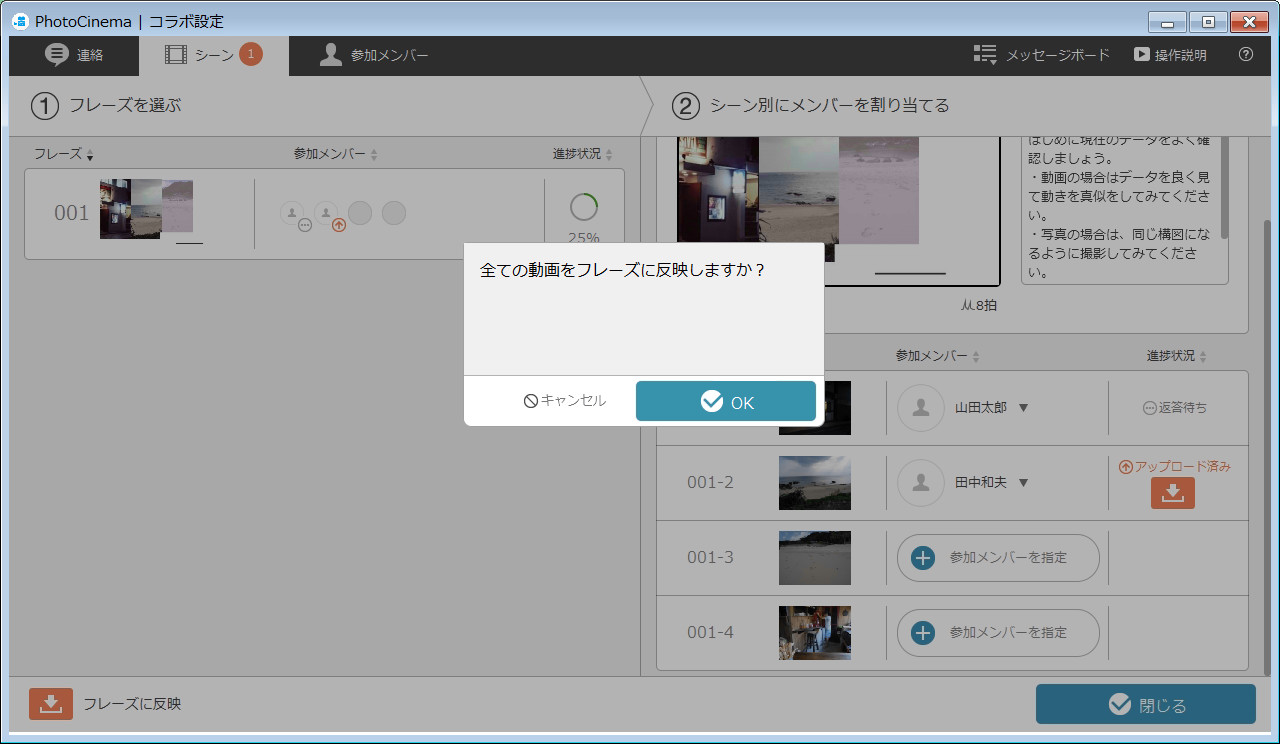Click the フレーズに反映 download icon
The width and height of the screenshot is (1280, 744).
[x=51, y=704]
